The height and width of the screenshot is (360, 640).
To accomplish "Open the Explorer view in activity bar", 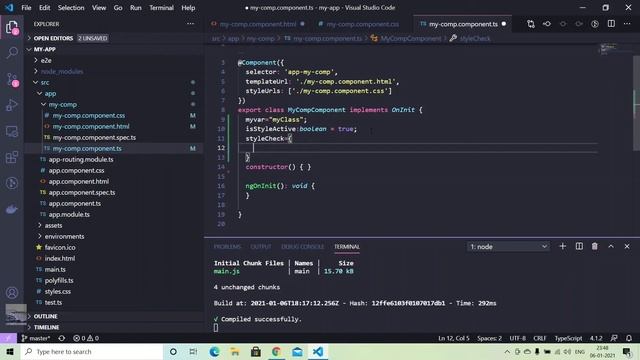I will pos(12,27).
